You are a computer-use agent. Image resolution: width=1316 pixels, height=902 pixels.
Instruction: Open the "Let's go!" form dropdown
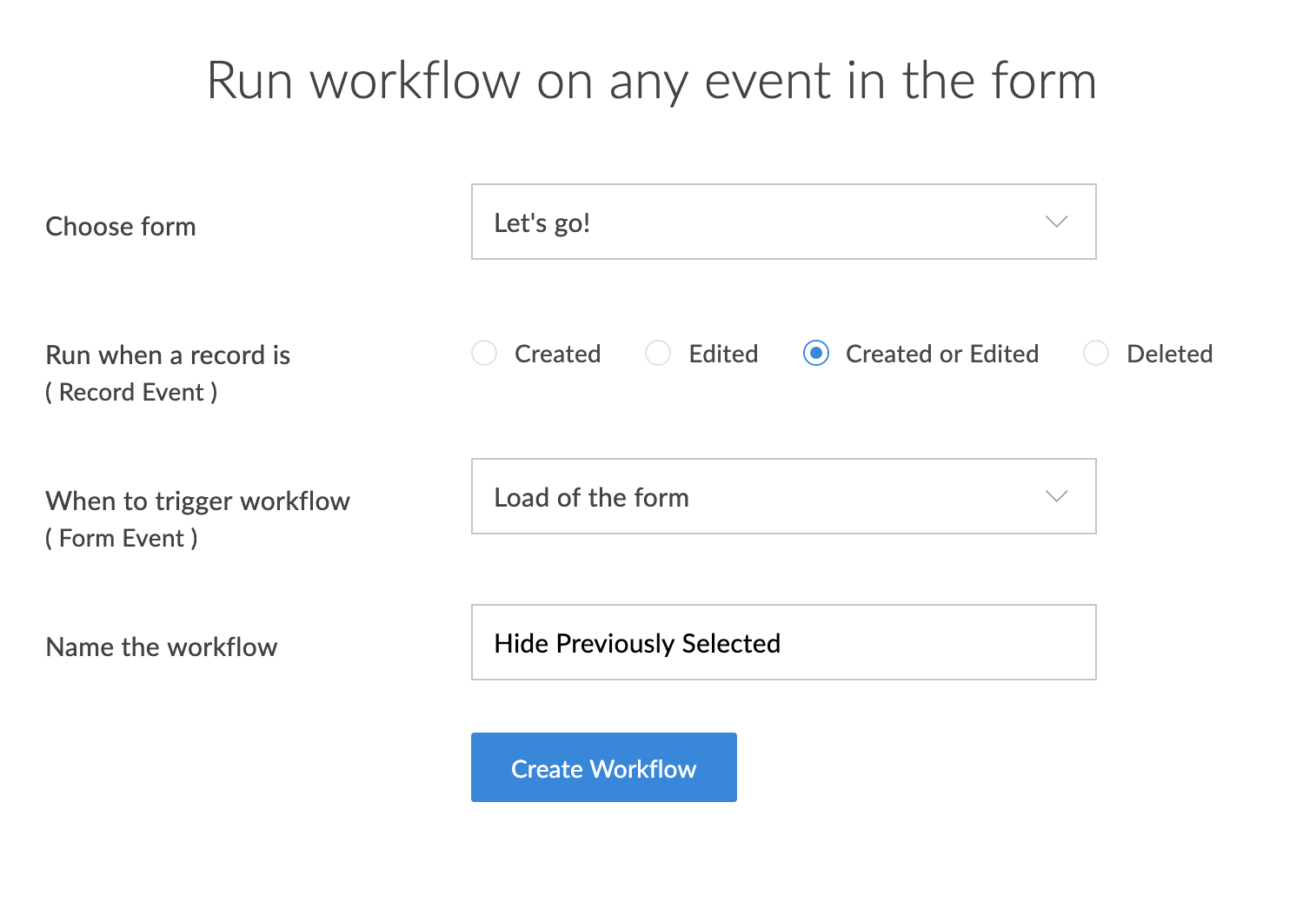coord(782,222)
